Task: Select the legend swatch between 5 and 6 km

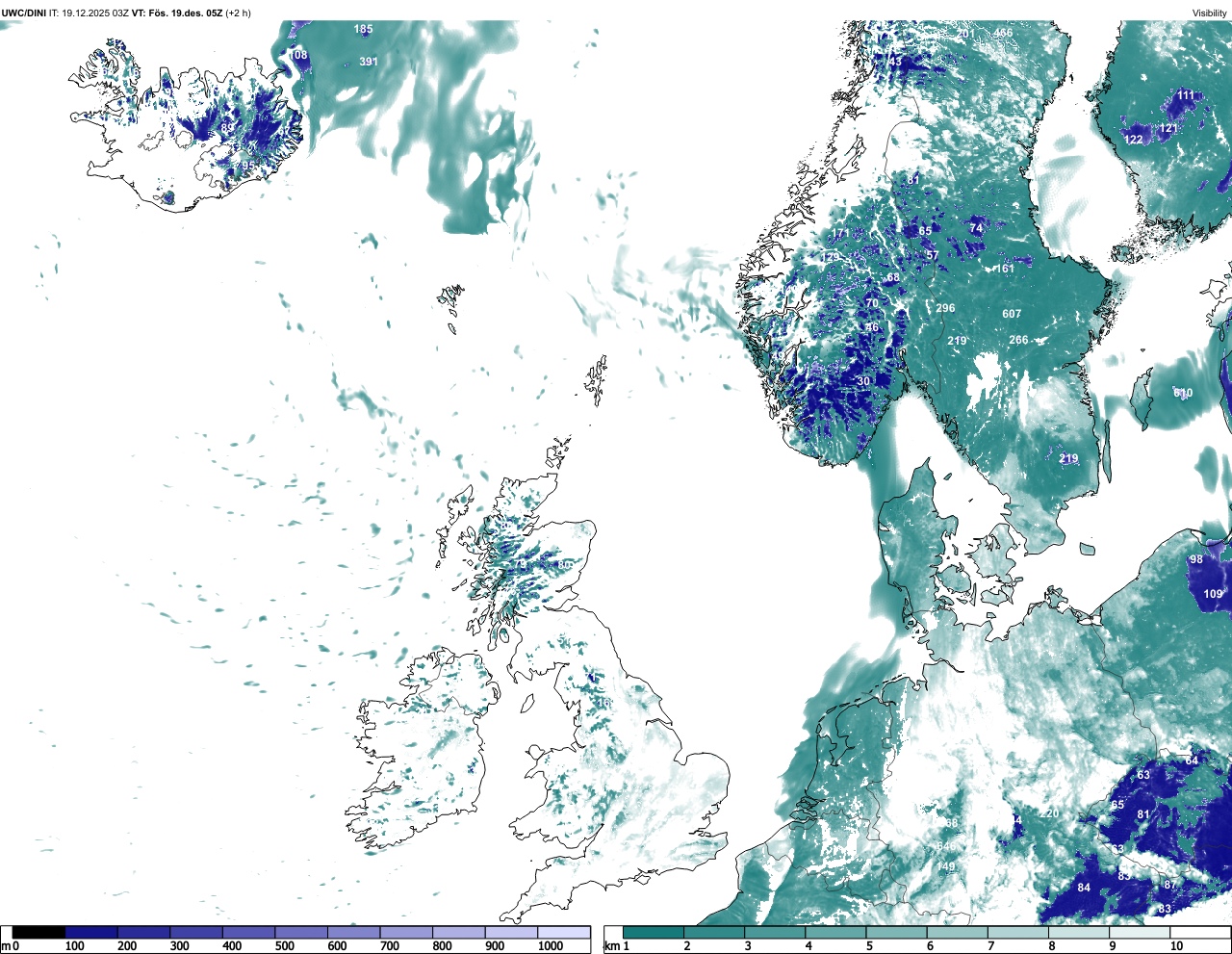Action: 897,932
